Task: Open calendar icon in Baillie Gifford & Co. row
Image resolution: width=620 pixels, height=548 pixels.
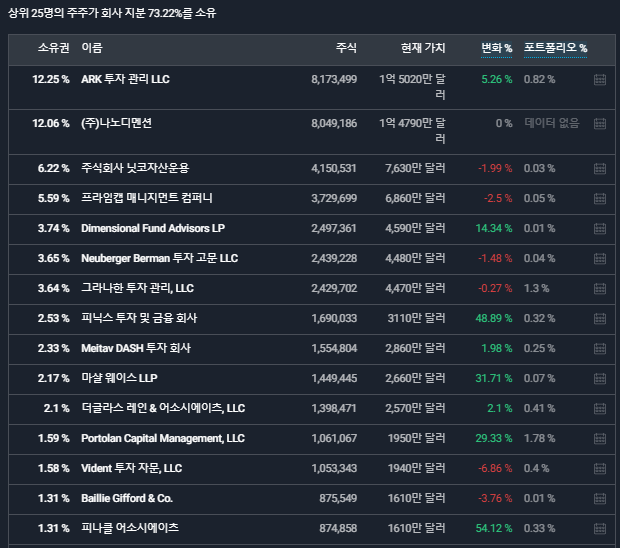Action: click(600, 499)
